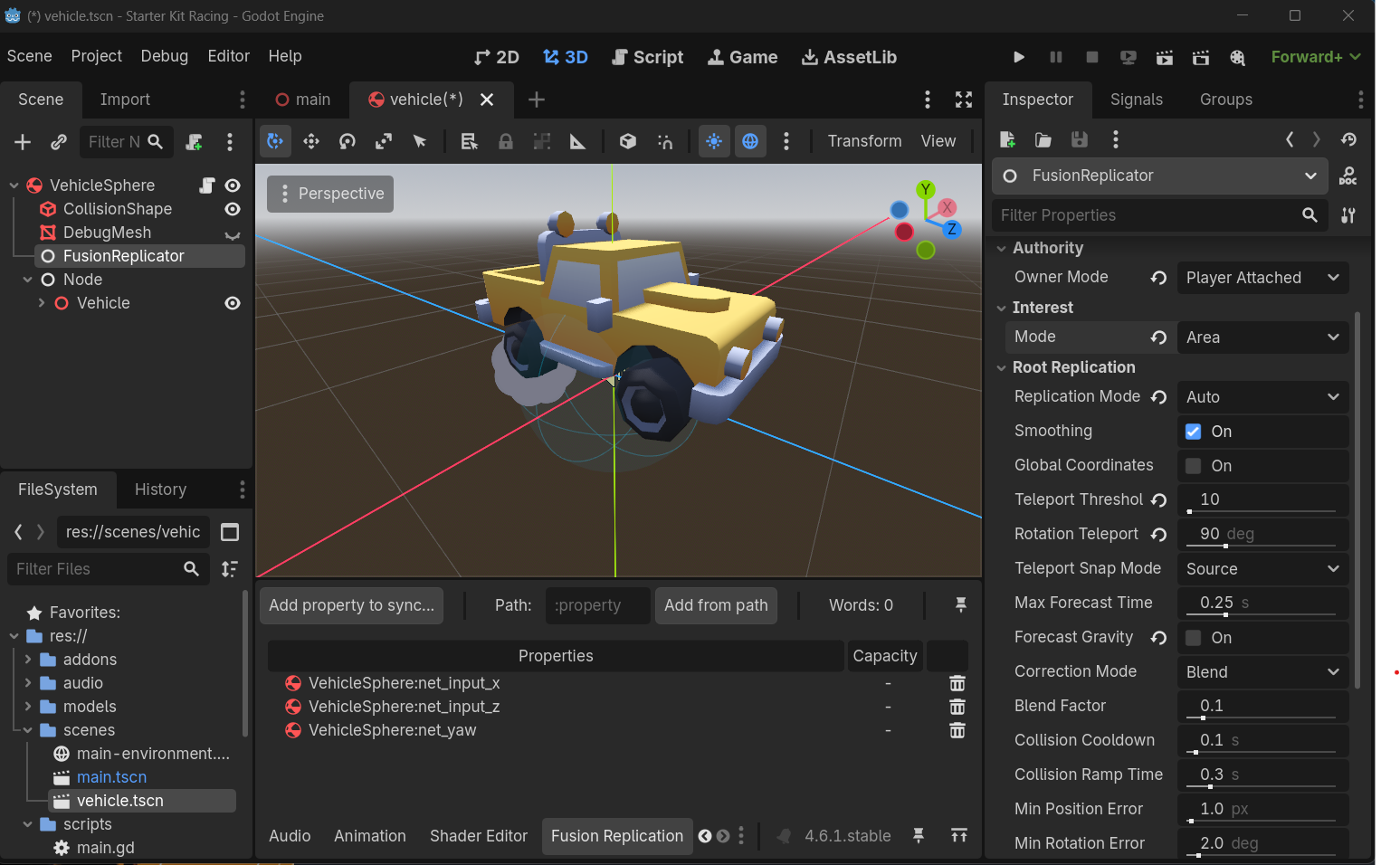
Task: Select the Move mode tool in viewport toolbar
Action: tap(311, 141)
